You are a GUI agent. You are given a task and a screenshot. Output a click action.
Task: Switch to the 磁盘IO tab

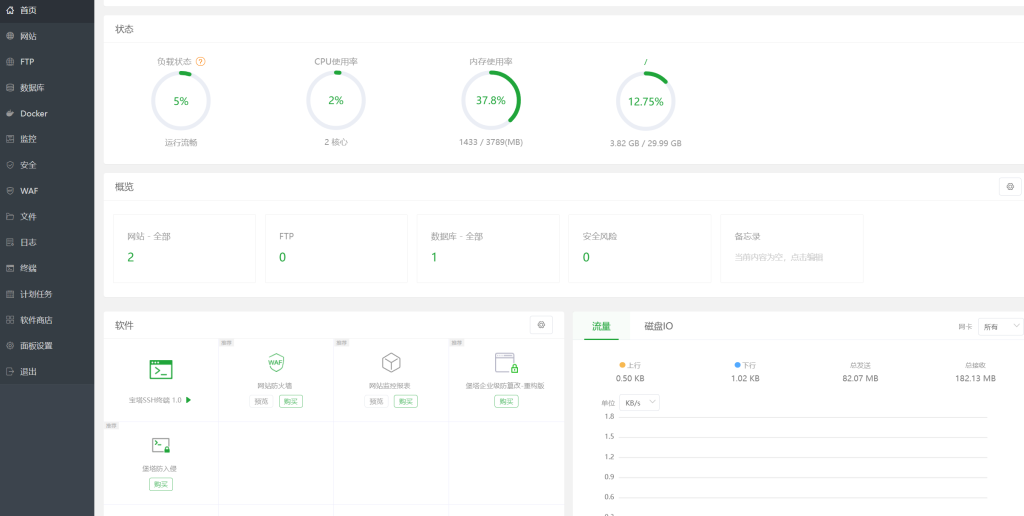pyautogui.click(x=658, y=326)
